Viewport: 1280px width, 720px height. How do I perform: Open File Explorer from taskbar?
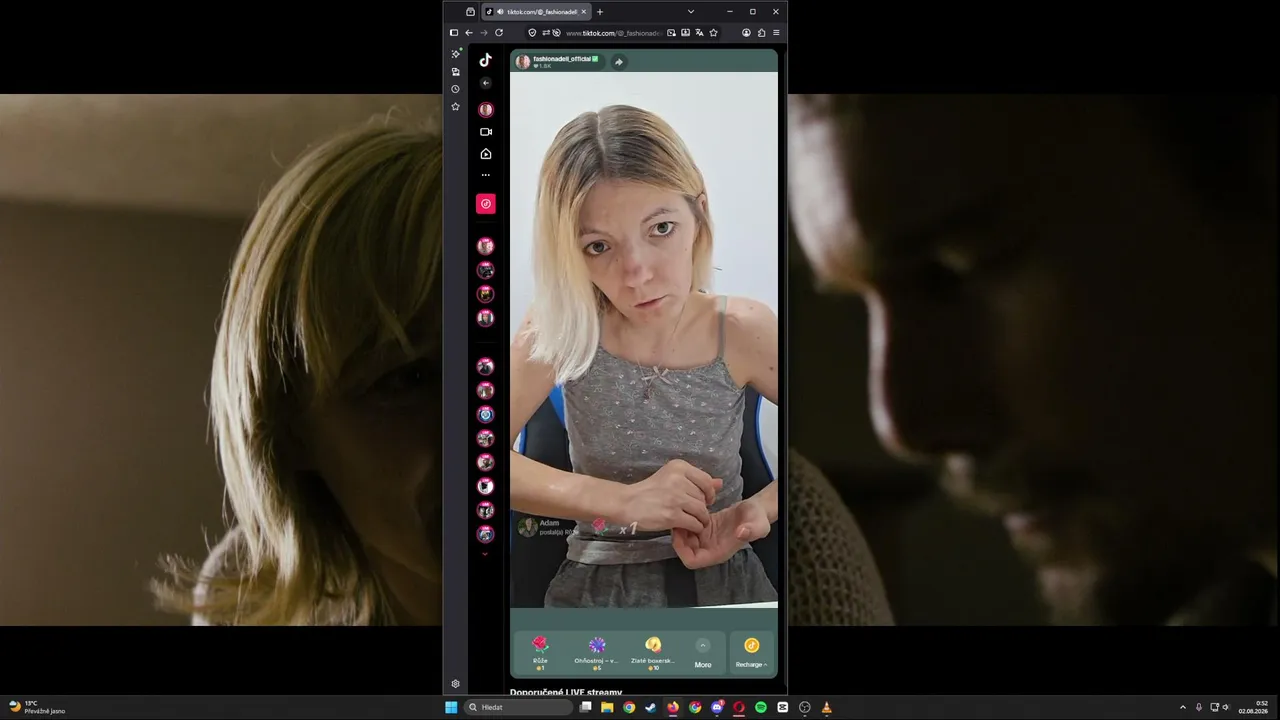607,707
